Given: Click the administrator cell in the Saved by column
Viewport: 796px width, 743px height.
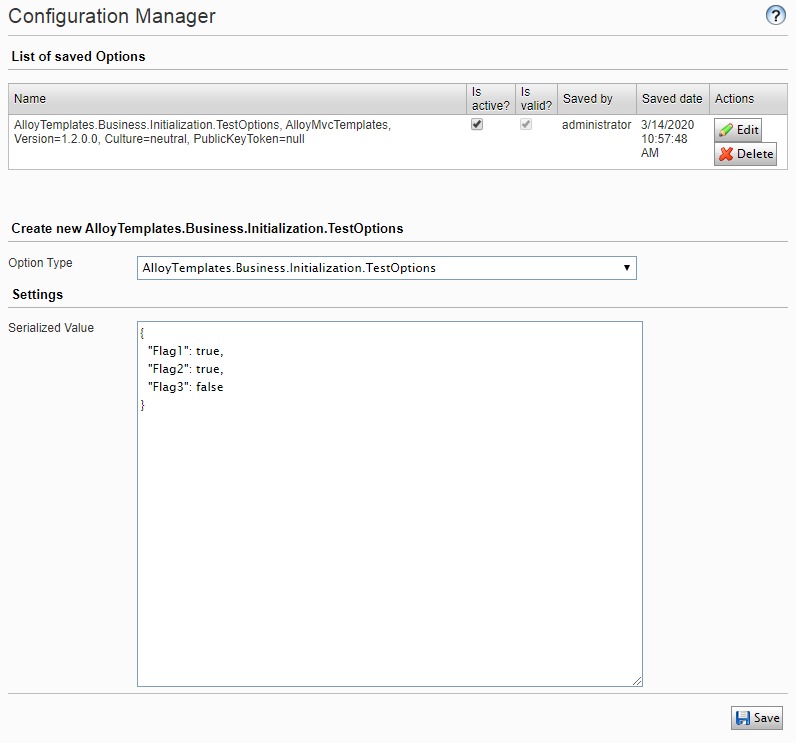Looking at the screenshot, I should [x=596, y=125].
